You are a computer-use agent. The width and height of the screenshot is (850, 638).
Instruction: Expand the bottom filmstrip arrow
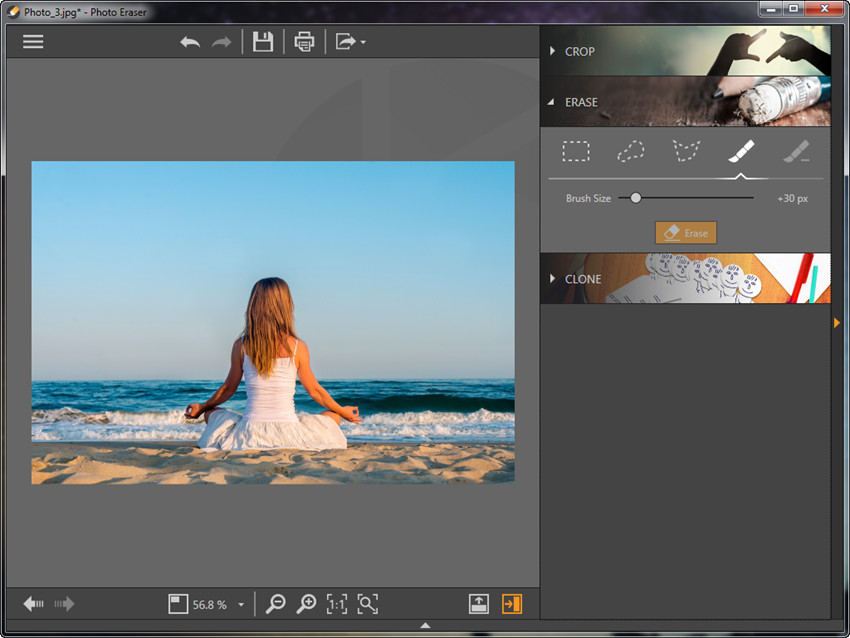(426, 626)
